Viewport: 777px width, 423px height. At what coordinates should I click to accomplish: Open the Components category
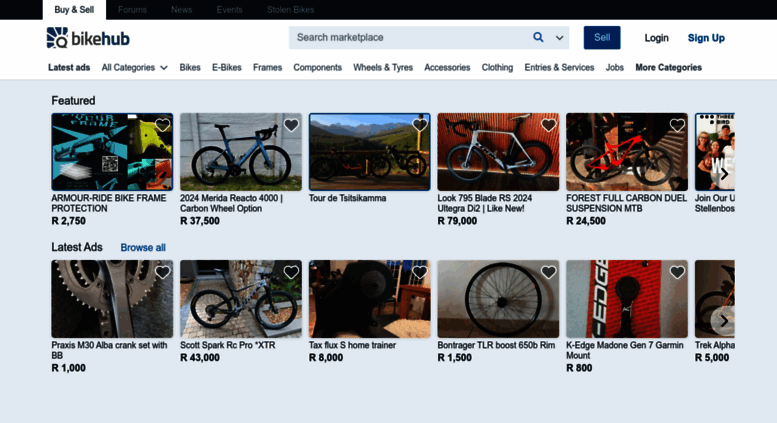[318, 67]
